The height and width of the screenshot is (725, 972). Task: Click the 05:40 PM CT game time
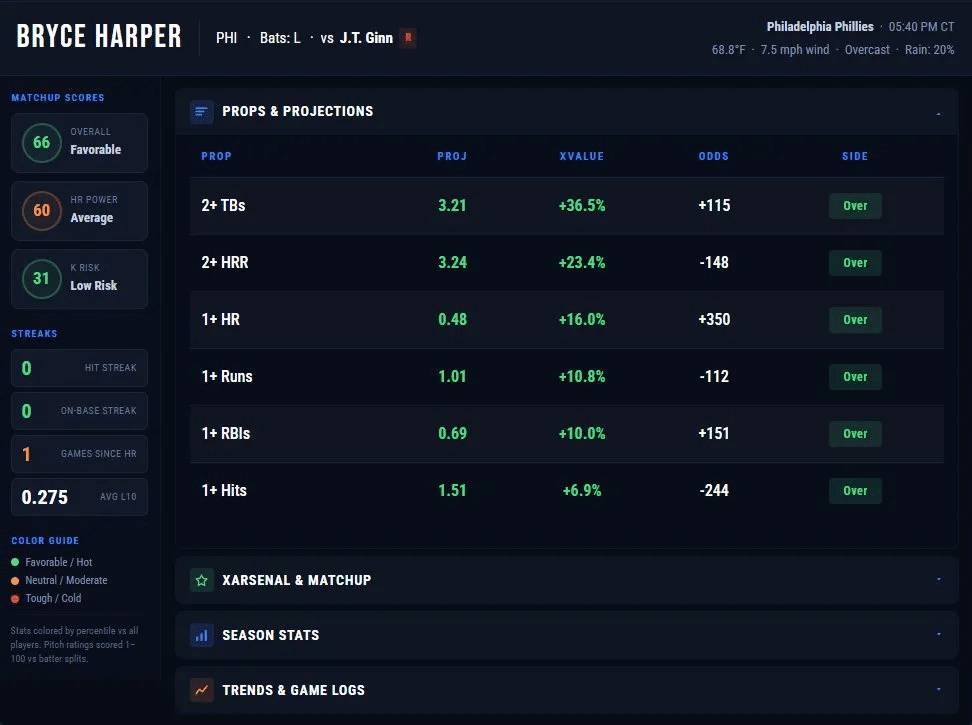point(921,27)
